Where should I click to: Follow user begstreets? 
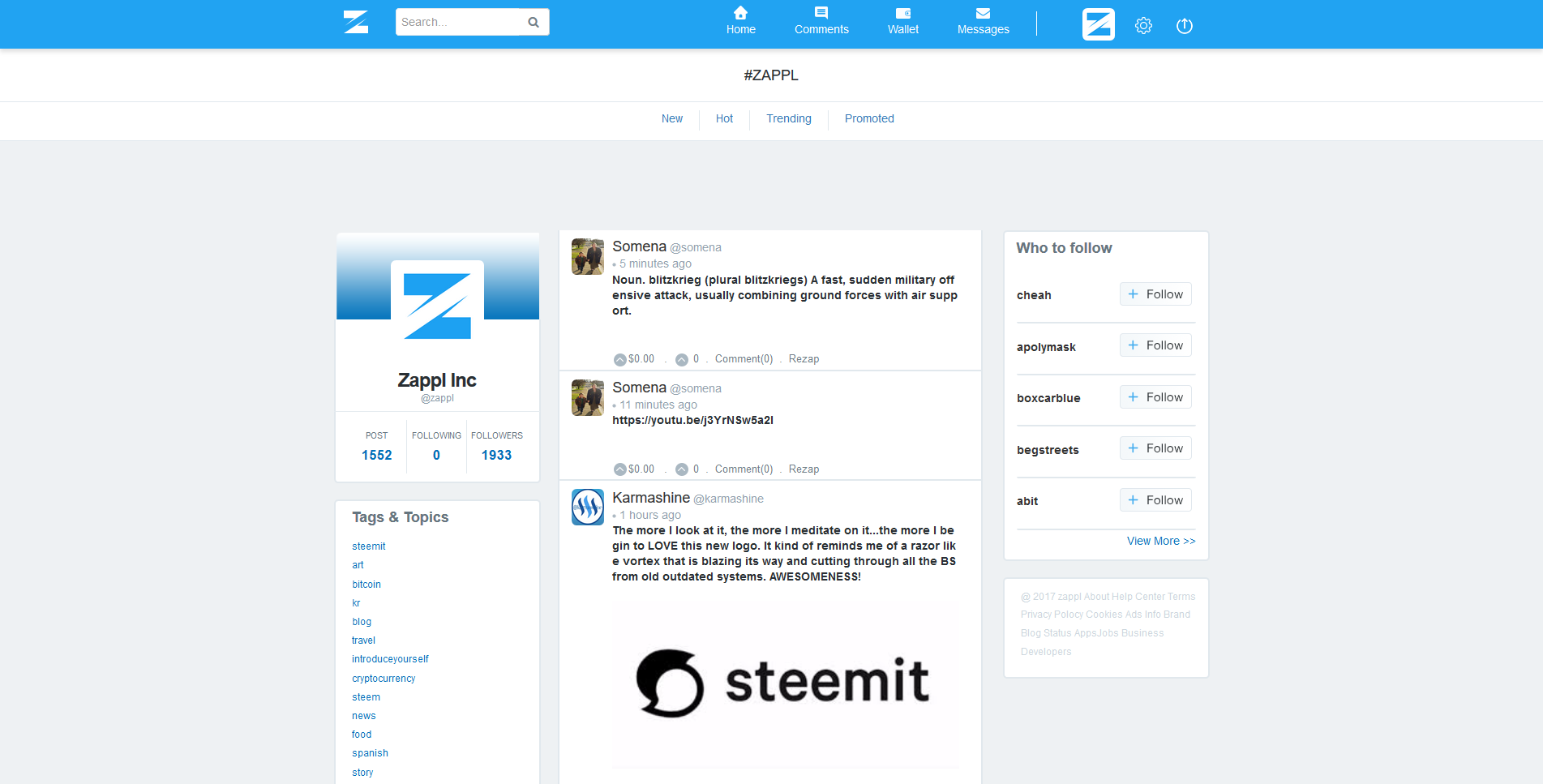click(x=1155, y=448)
